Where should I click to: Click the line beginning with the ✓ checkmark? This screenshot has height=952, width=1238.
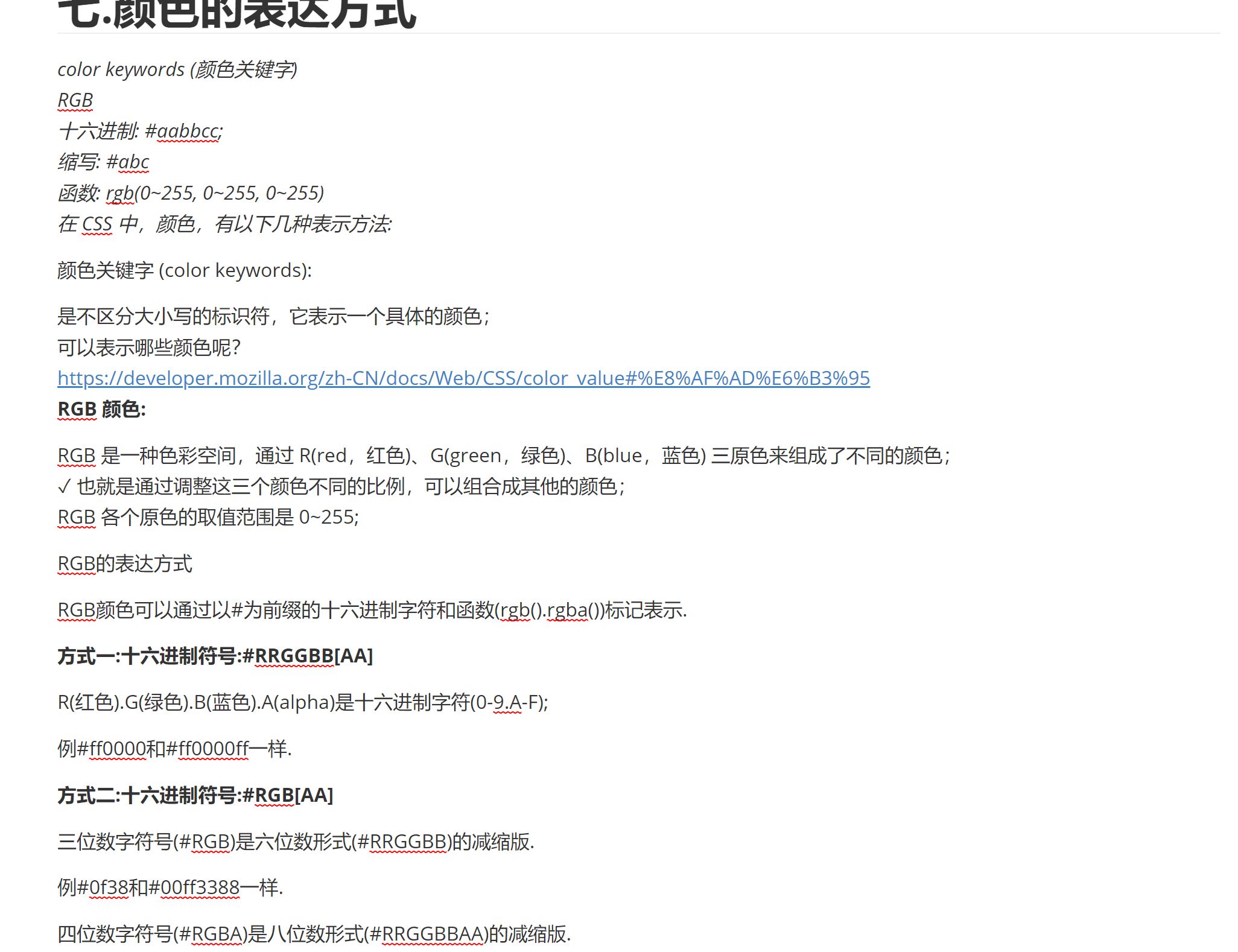pos(341,486)
